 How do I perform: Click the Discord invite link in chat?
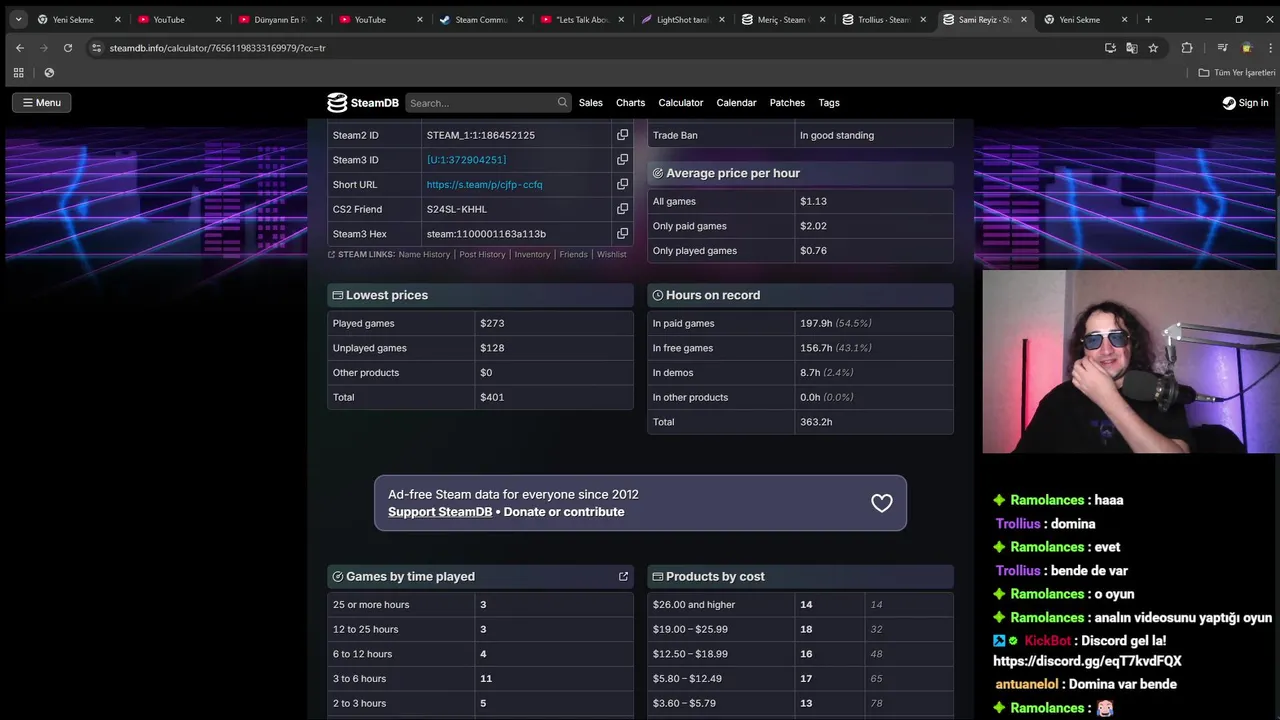[x=1087, y=661]
